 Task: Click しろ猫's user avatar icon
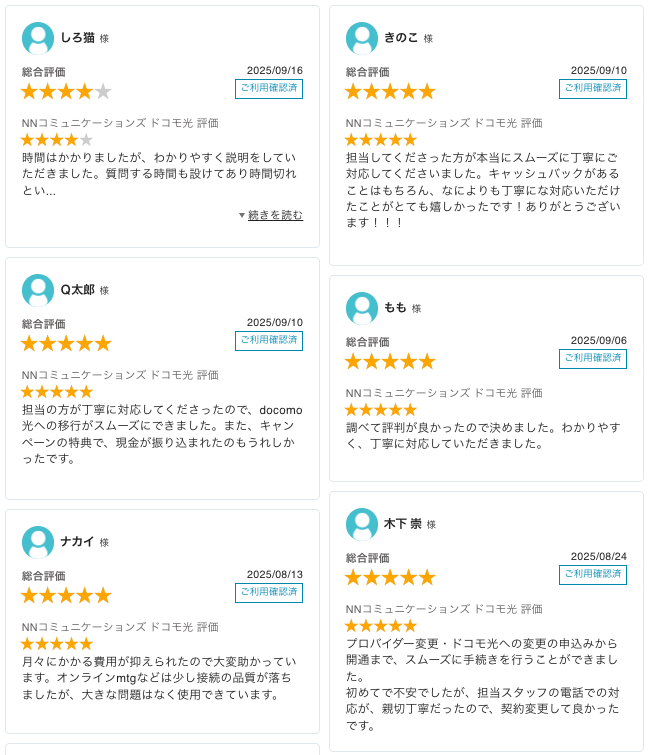click(x=38, y=38)
